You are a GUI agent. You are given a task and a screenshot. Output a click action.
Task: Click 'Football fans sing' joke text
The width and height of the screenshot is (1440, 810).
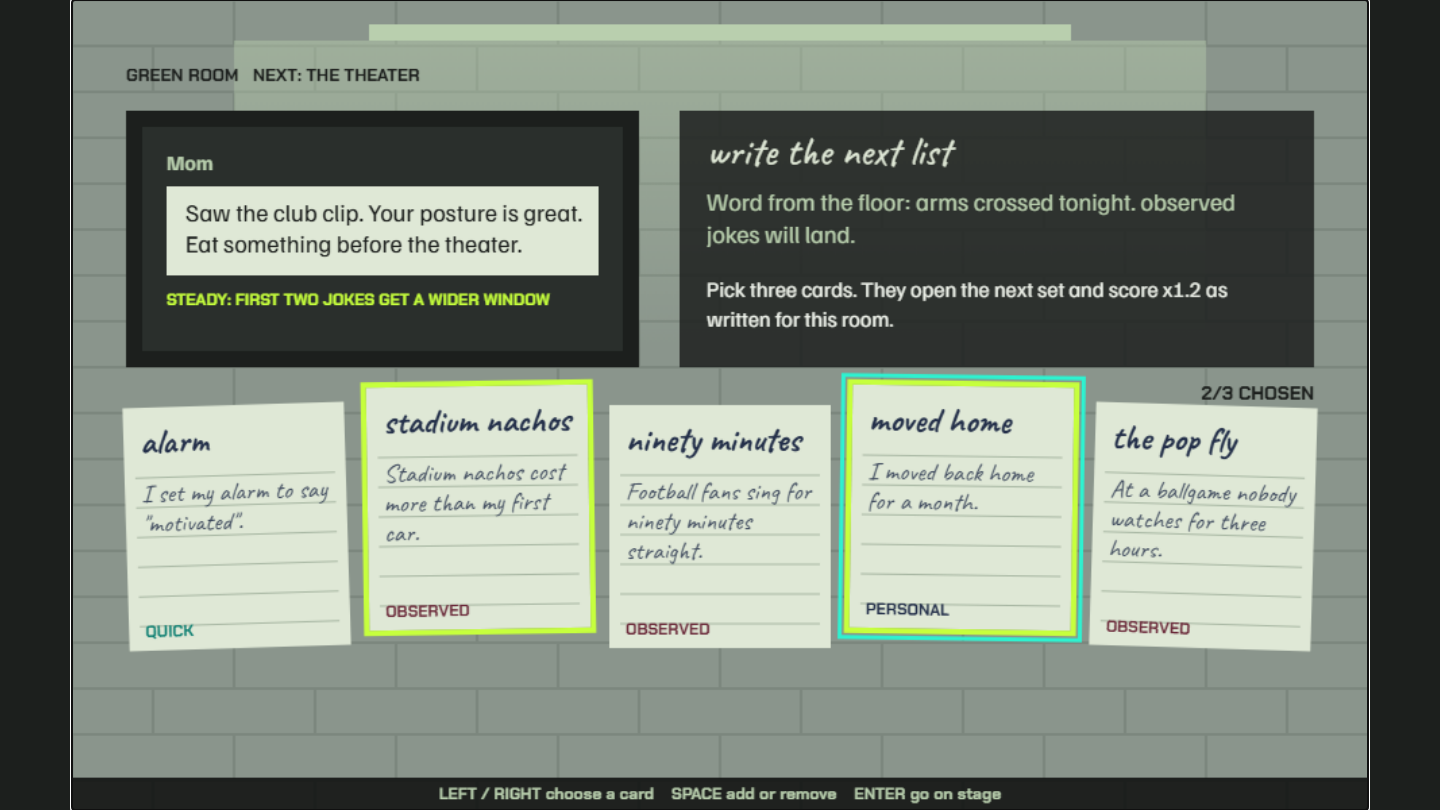720,522
